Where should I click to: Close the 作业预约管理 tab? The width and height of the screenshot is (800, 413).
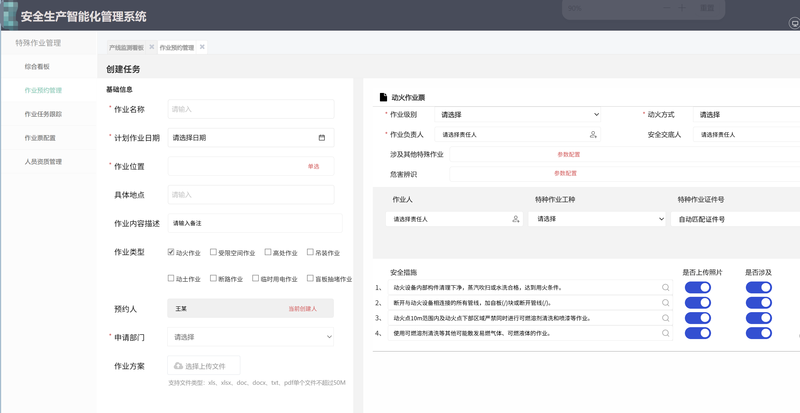(x=202, y=47)
